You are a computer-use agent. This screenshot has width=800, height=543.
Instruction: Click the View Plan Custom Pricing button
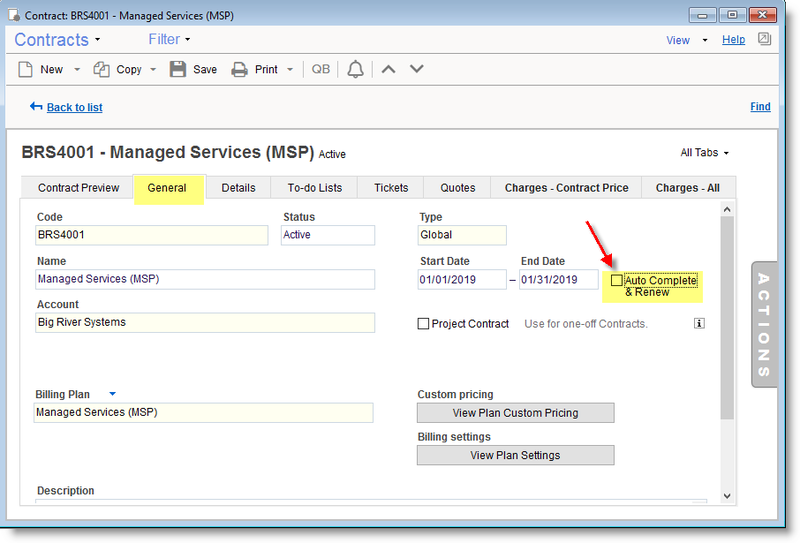tap(515, 413)
